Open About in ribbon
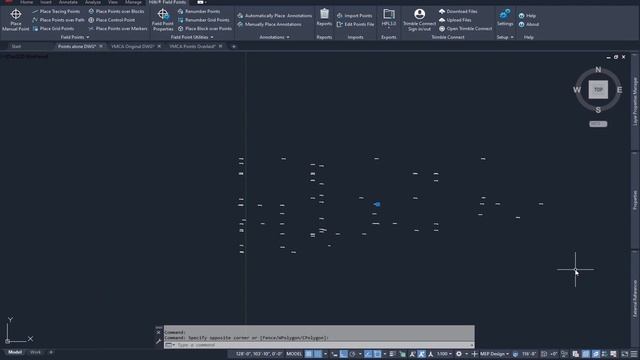Image resolution: width=640 pixels, height=360 pixels. pyautogui.click(x=529, y=24)
